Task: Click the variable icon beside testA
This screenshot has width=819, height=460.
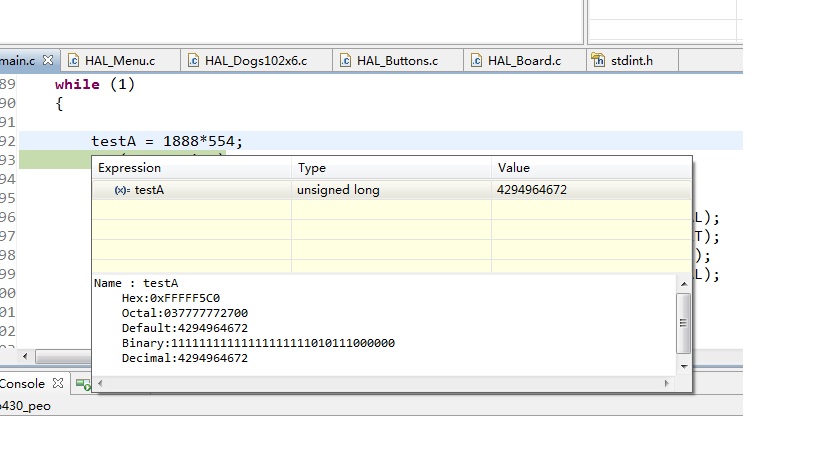Action: [x=122, y=190]
